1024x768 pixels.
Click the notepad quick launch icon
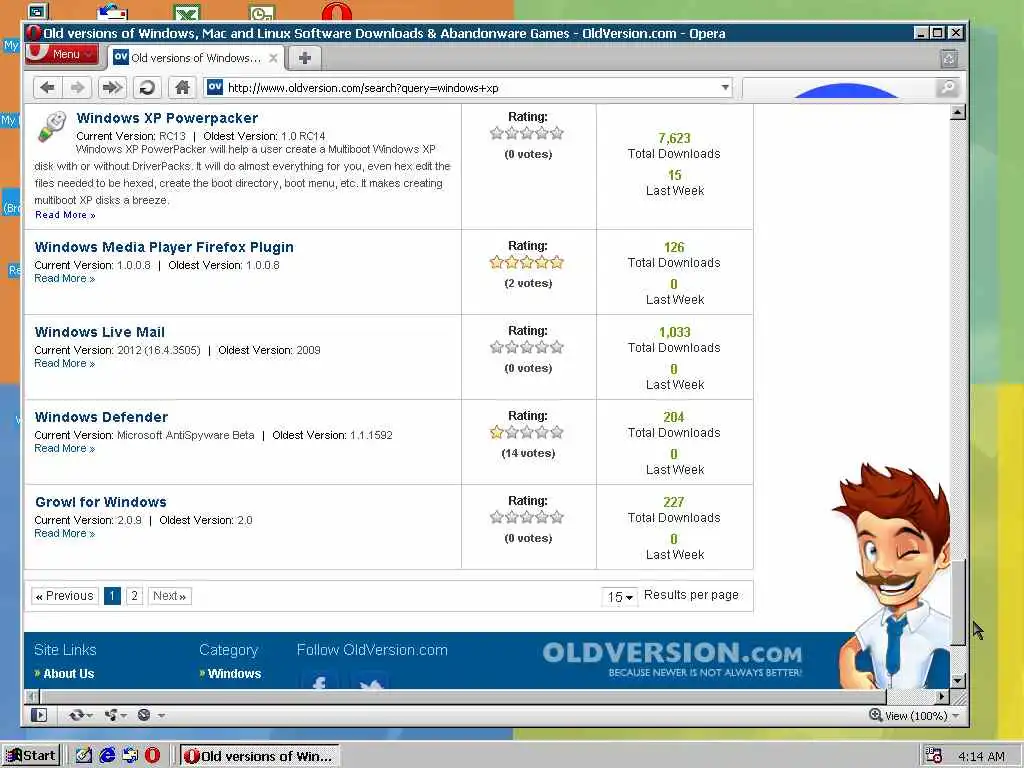[x=84, y=756]
